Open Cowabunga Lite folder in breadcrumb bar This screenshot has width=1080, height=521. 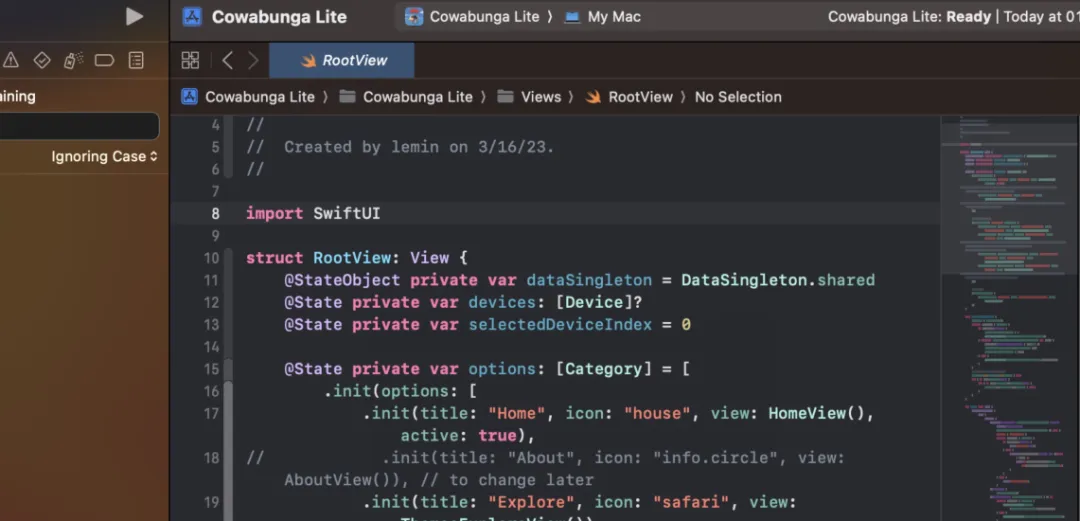click(x=406, y=97)
